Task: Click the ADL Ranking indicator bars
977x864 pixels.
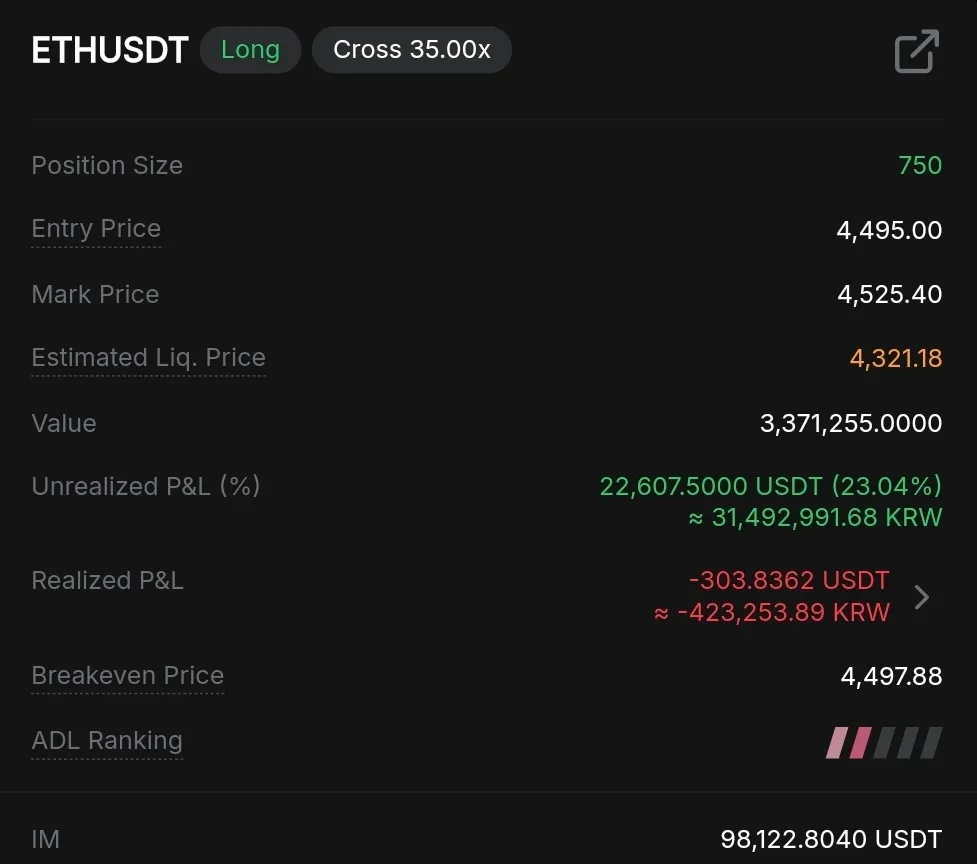Action: click(884, 743)
